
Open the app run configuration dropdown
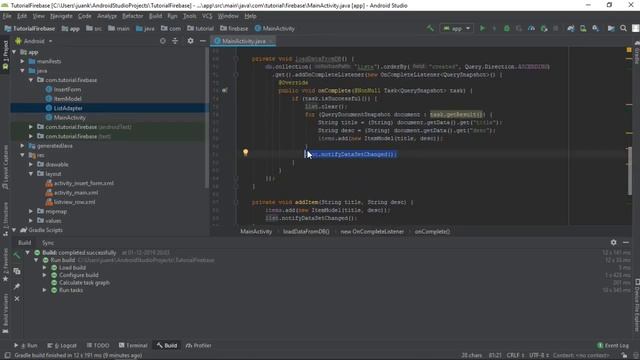click(456, 28)
